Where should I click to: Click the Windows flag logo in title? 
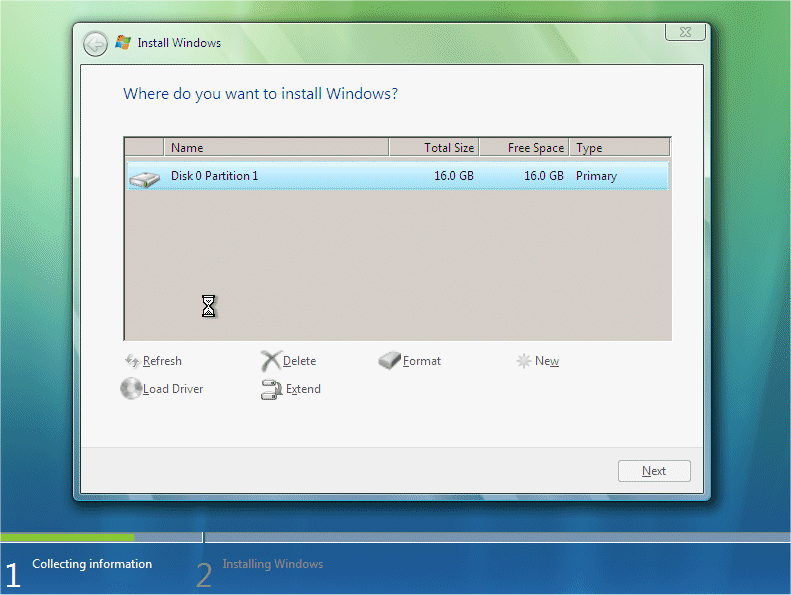coord(123,42)
